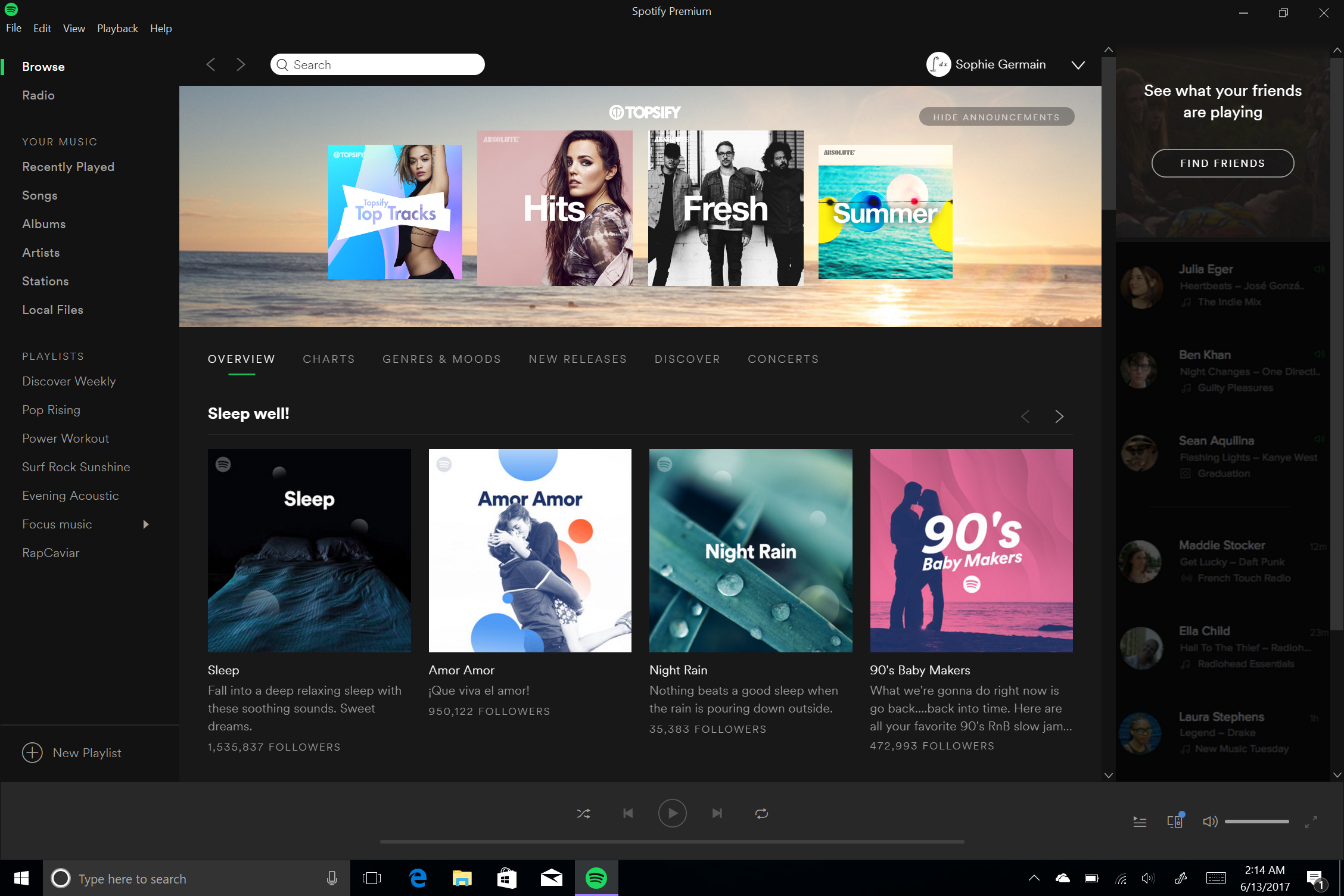Click the Night Rain playlist thumbnail

tap(750, 550)
